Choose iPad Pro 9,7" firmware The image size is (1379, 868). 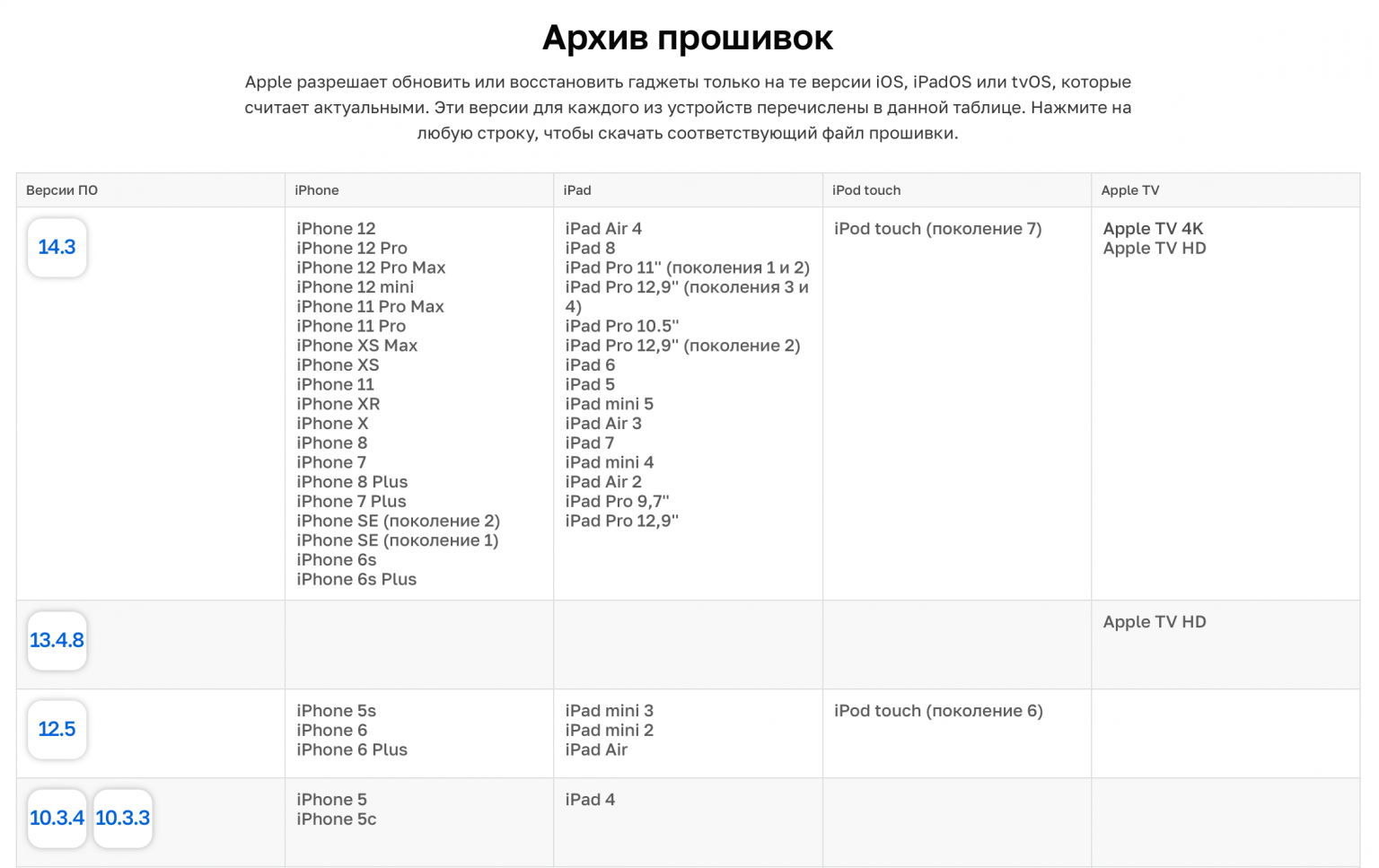pyautogui.click(x=617, y=502)
